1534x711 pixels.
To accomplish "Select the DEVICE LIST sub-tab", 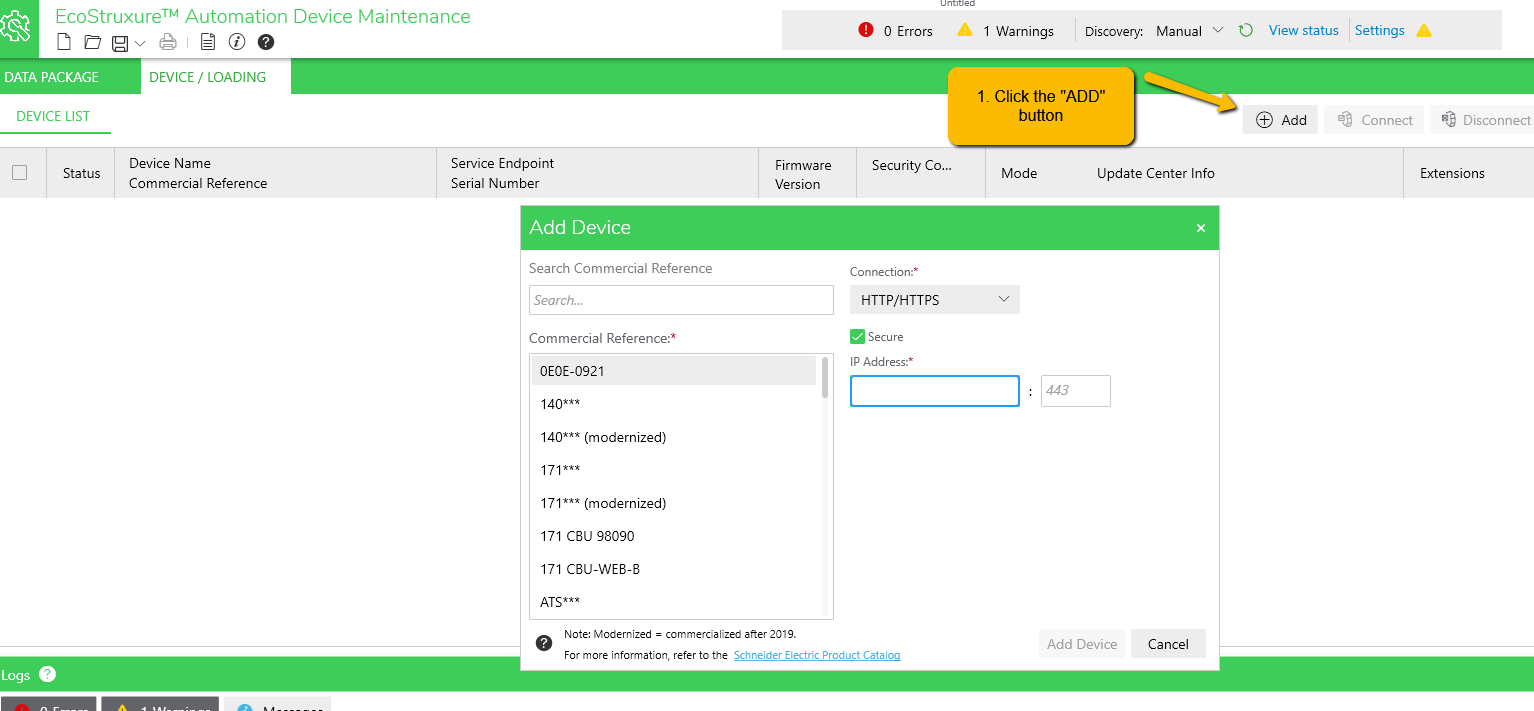I will click(x=53, y=116).
